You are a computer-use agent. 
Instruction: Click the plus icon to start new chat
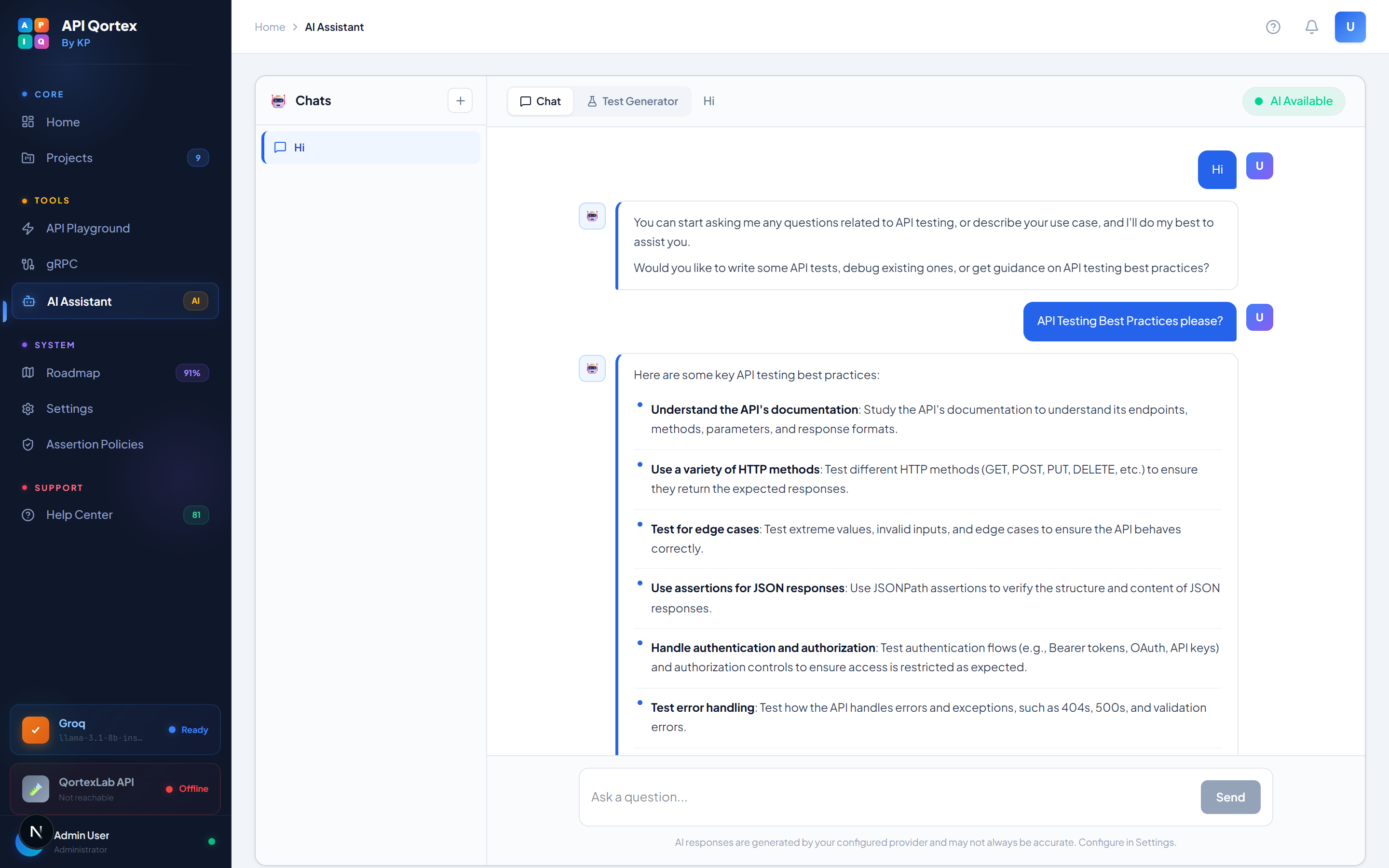tap(460, 101)
